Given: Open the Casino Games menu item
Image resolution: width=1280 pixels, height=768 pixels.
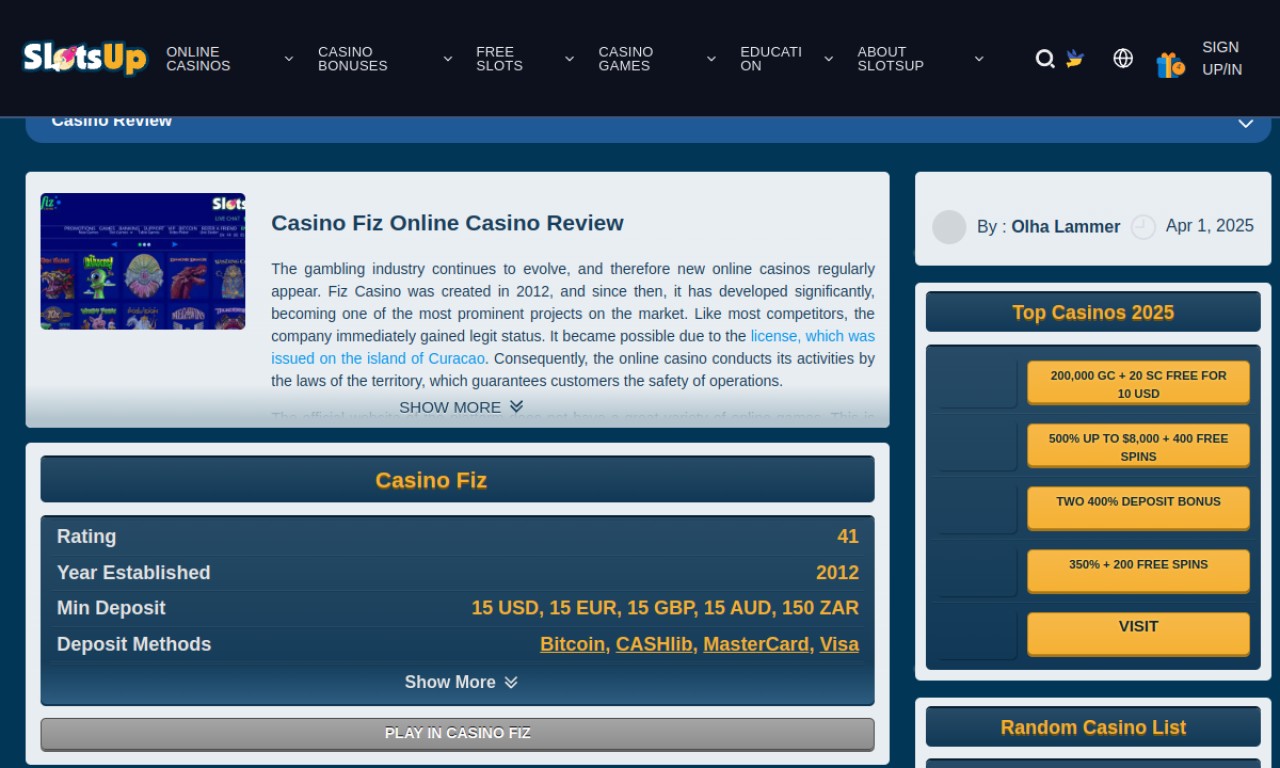Looking at the screenshot, I should pos(626,59).
